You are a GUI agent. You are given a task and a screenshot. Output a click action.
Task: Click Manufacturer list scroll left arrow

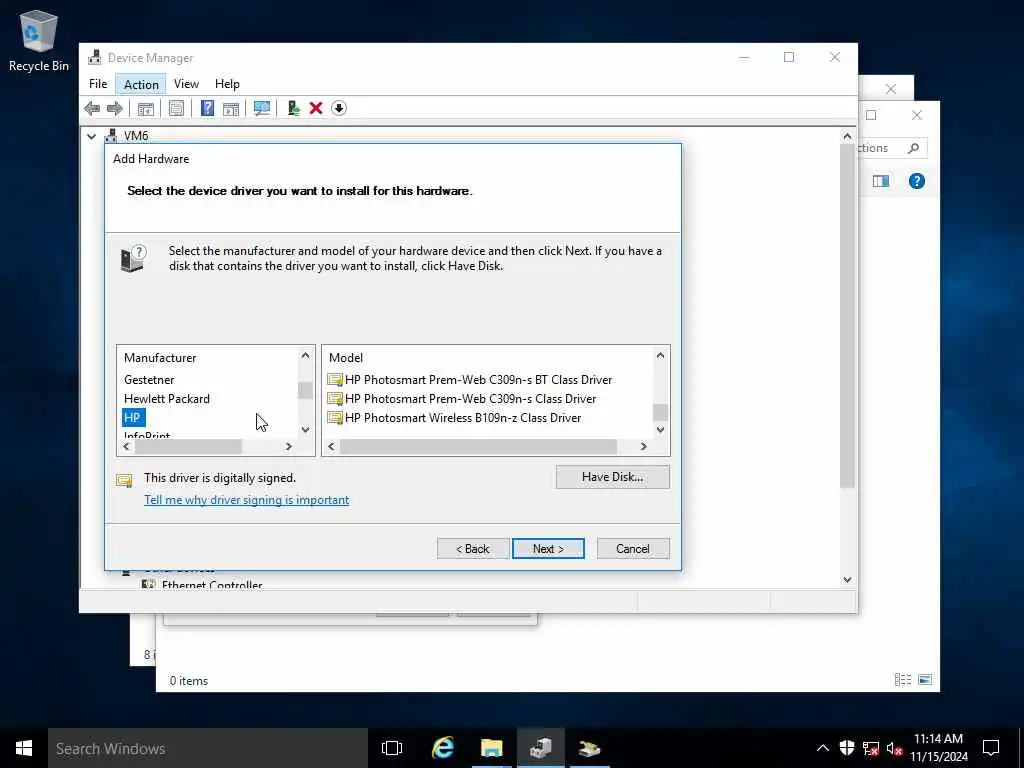(x=127, y=447)
